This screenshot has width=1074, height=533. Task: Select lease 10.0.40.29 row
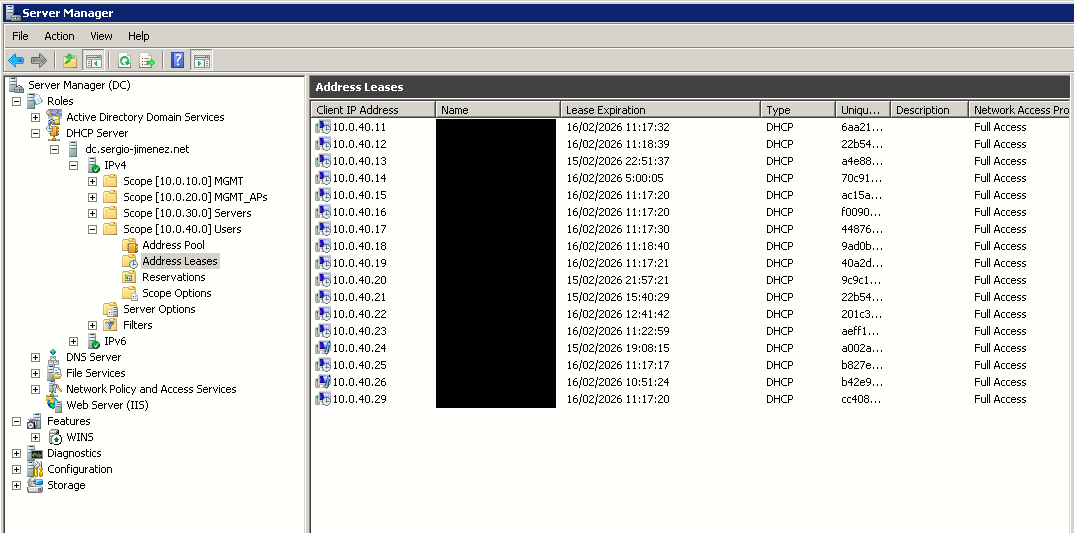point(690,399)
